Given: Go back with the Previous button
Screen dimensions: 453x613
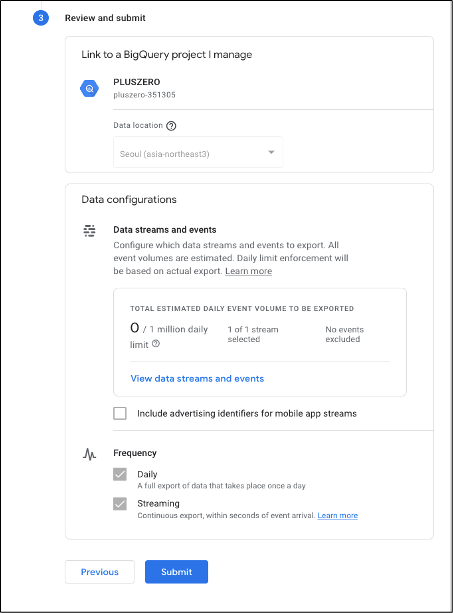Looking at the screenshot, I should point(100,572).
